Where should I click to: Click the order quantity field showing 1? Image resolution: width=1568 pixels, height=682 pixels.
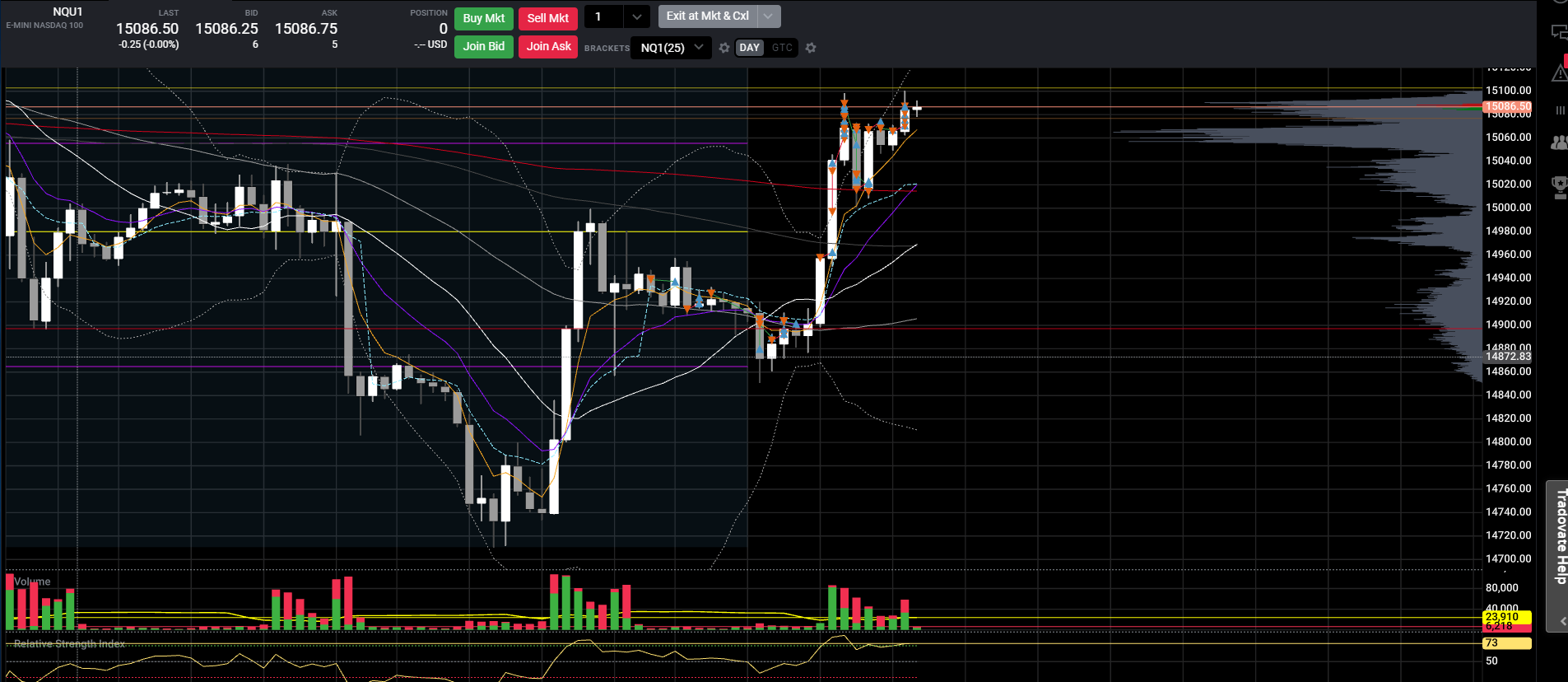tap(604, 16)
